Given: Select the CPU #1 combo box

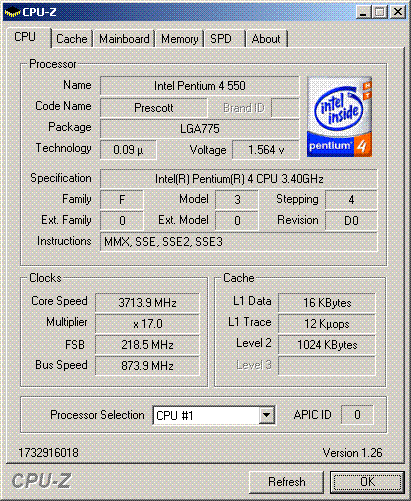Looking at the screenshot, I should coord(214,415).
